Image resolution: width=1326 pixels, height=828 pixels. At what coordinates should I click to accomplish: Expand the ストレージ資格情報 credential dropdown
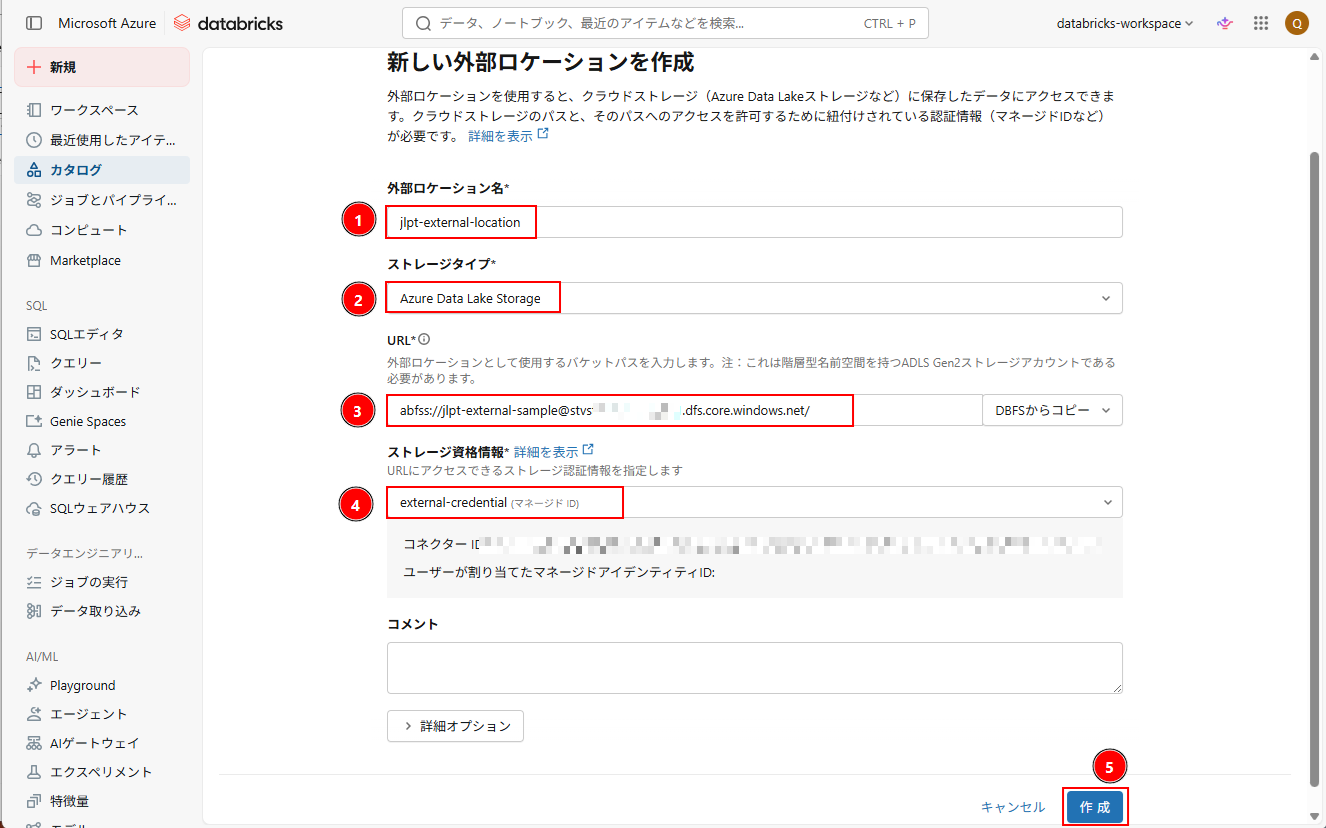[x=754, y=502]
